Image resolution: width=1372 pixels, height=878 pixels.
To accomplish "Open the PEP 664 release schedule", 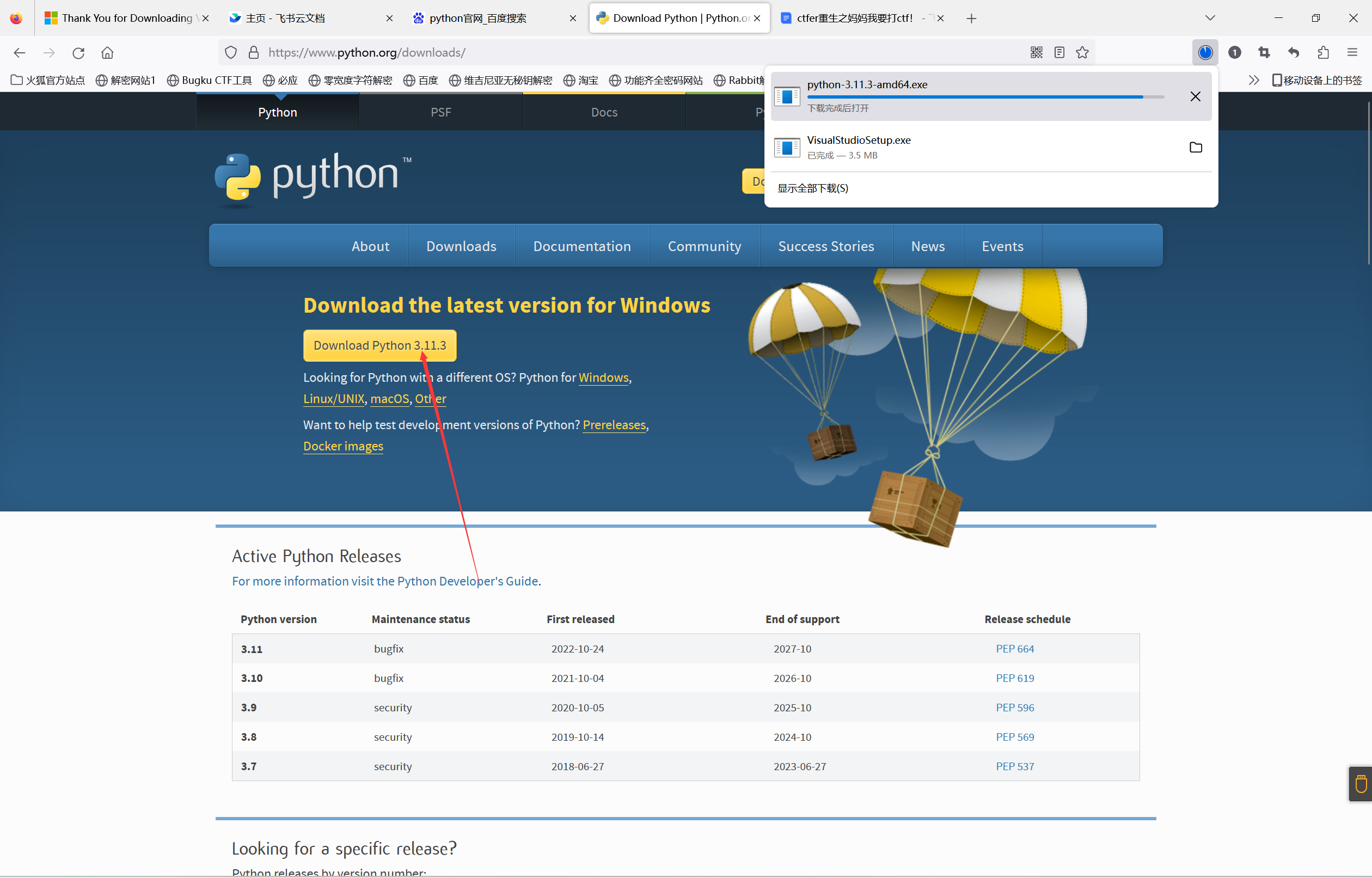I will point(1015,649).
